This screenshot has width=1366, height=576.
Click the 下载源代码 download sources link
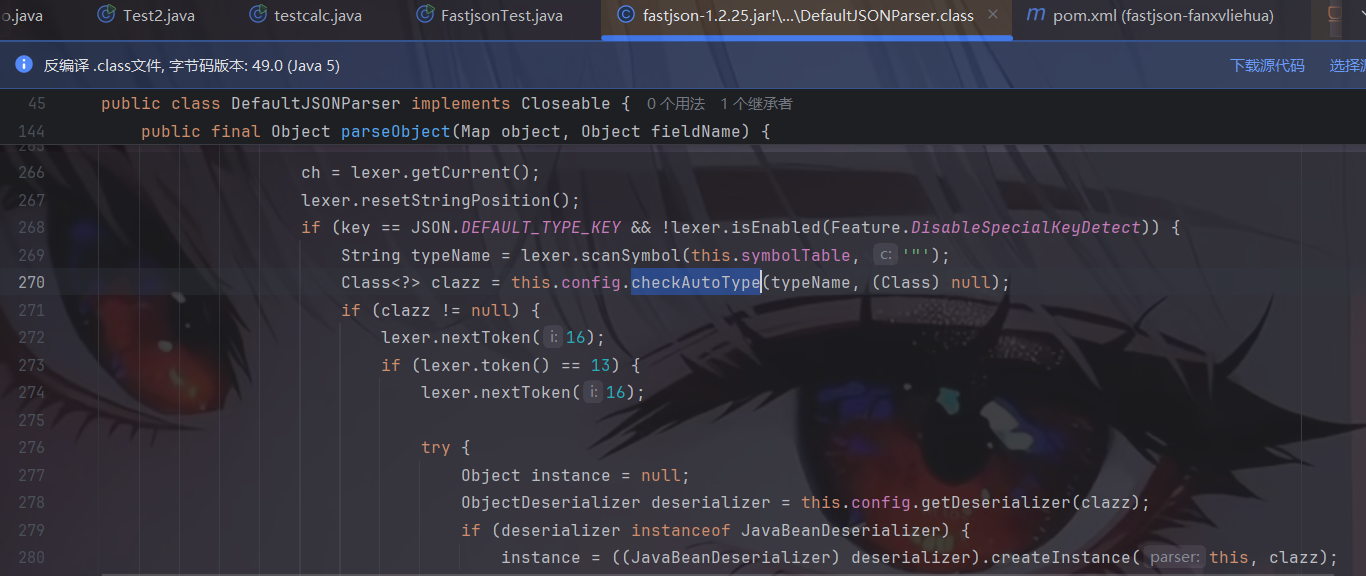[x=1267, y=65]
